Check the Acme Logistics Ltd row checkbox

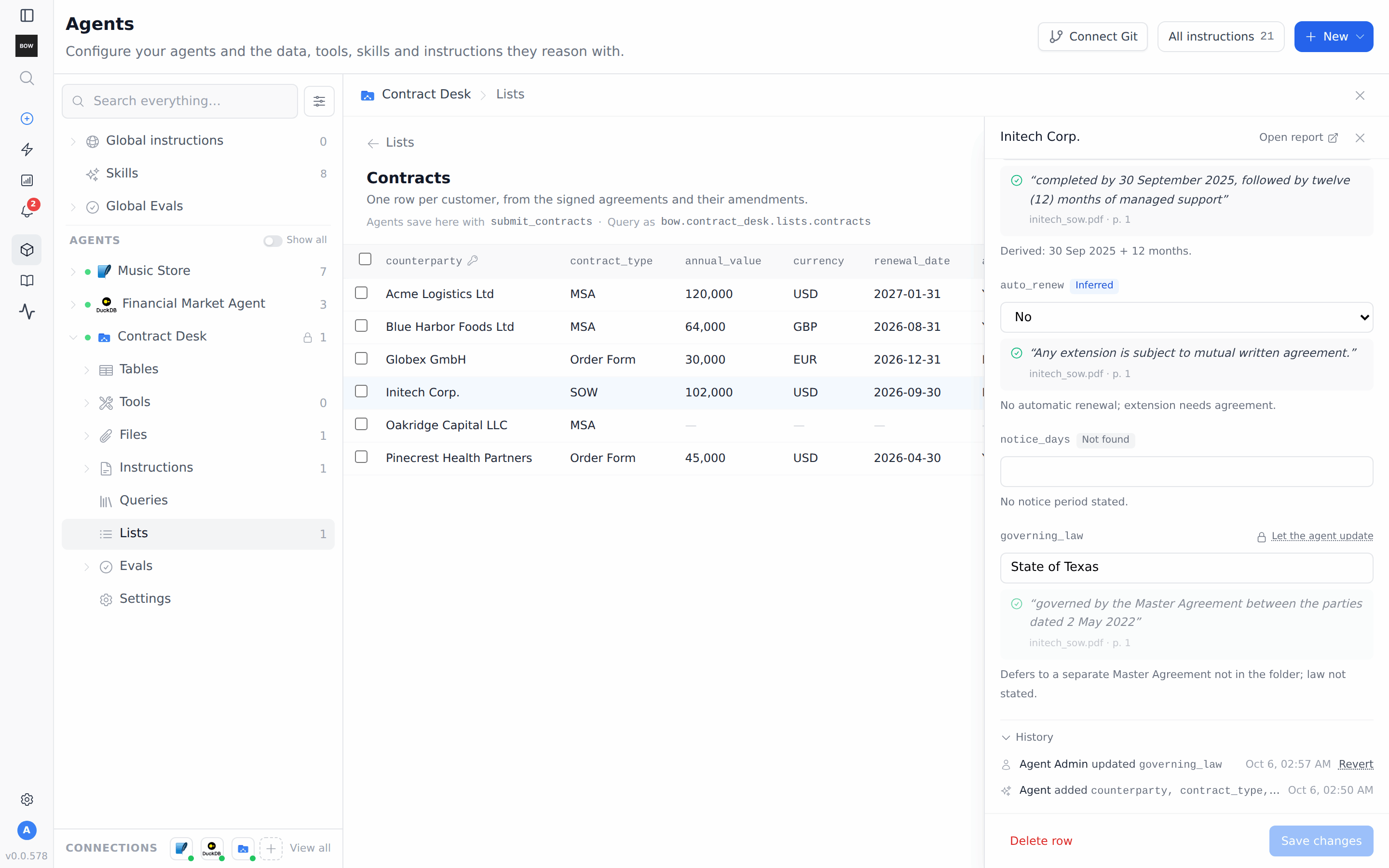click(x=361, y=293)
